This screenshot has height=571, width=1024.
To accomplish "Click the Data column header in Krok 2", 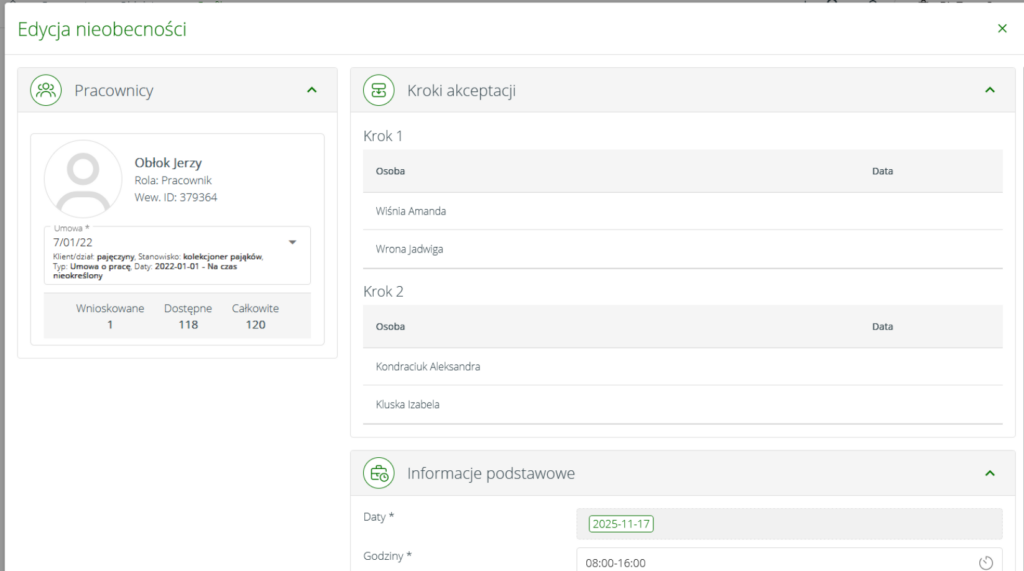I will 882,326.
